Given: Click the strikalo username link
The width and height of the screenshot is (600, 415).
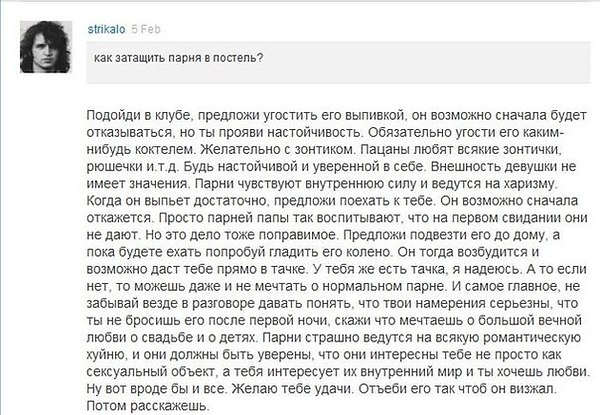Looking at the screenshot, I should (106, 29).
